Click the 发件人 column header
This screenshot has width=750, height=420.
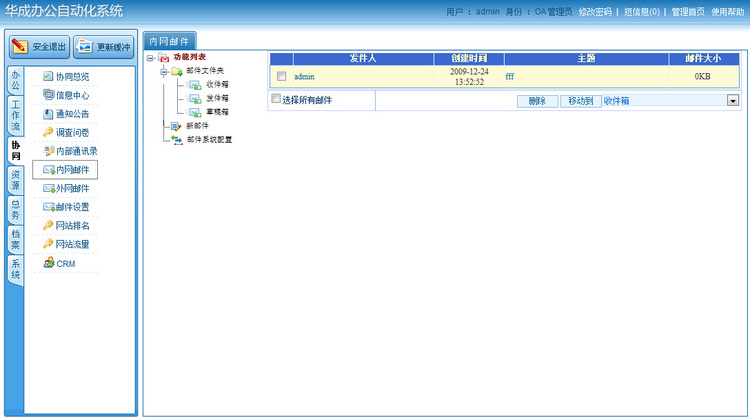[x=363, y=58]
